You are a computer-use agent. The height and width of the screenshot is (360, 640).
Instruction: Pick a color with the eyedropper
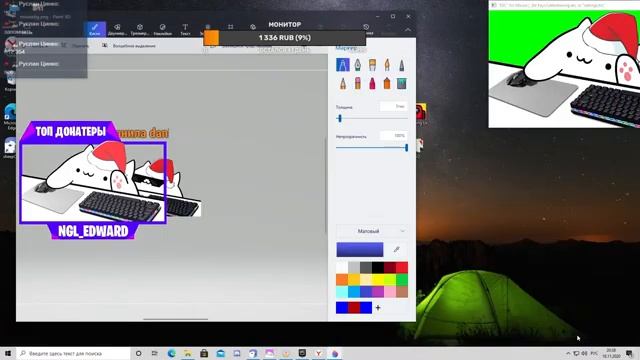pyautogui.click(x=396, y=249)
